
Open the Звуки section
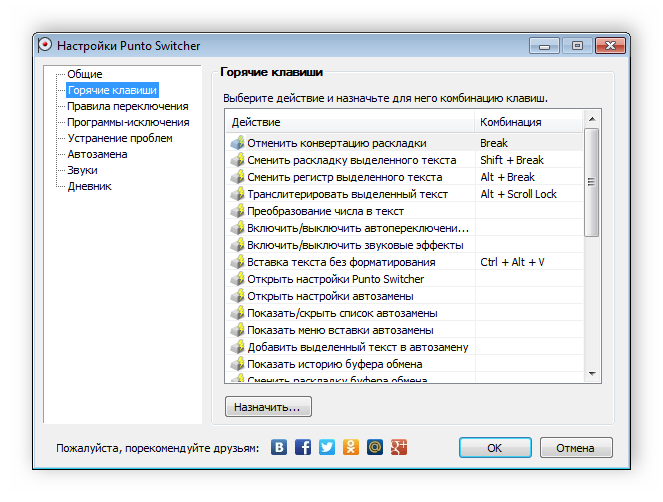pos(82,170)
